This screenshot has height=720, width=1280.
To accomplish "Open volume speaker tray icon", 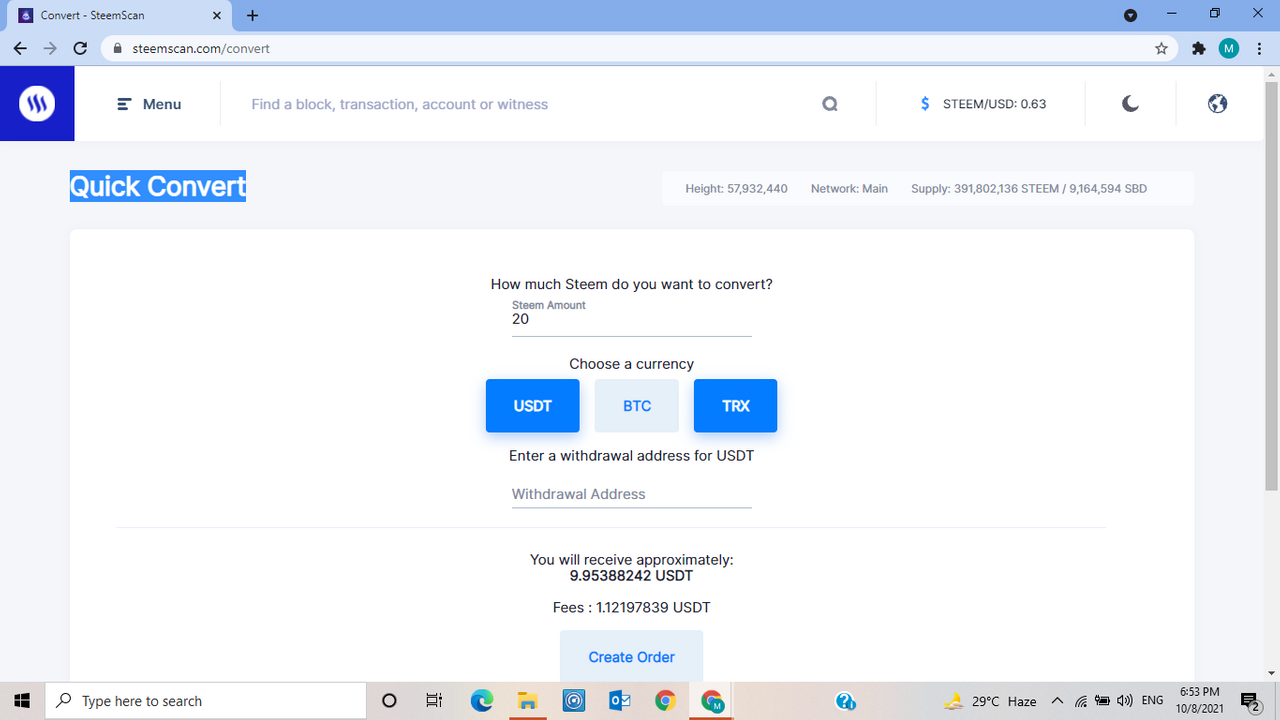I will pyautogui.click(x=1124, y=701).
